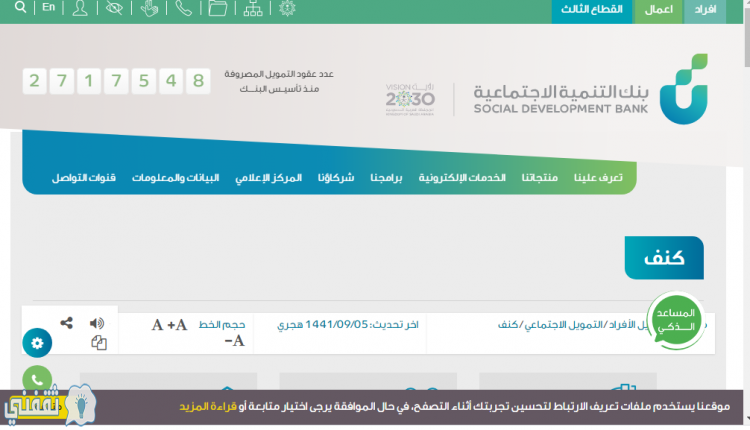This screenshot has width=750, height=430.
Task: Open the شركاؤنا menu
Action: coord(336,177)
